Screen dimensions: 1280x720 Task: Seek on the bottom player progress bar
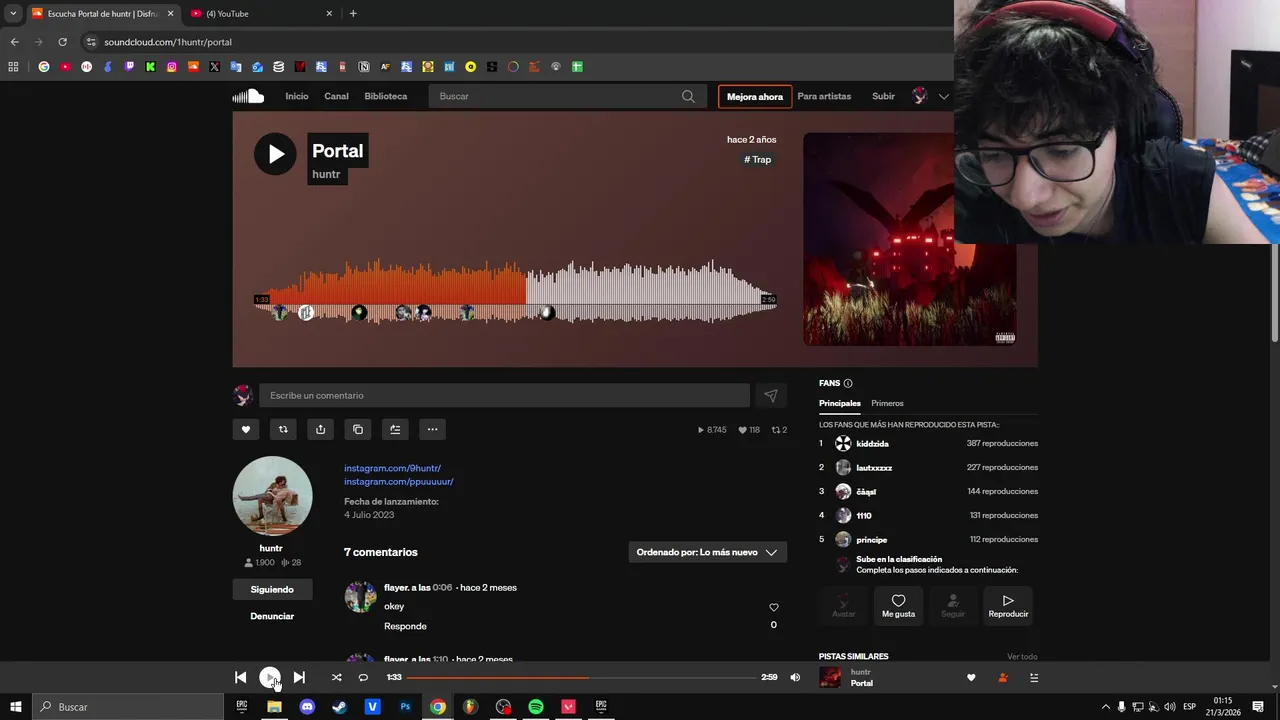pyautogui.click(x=581, y=677)
